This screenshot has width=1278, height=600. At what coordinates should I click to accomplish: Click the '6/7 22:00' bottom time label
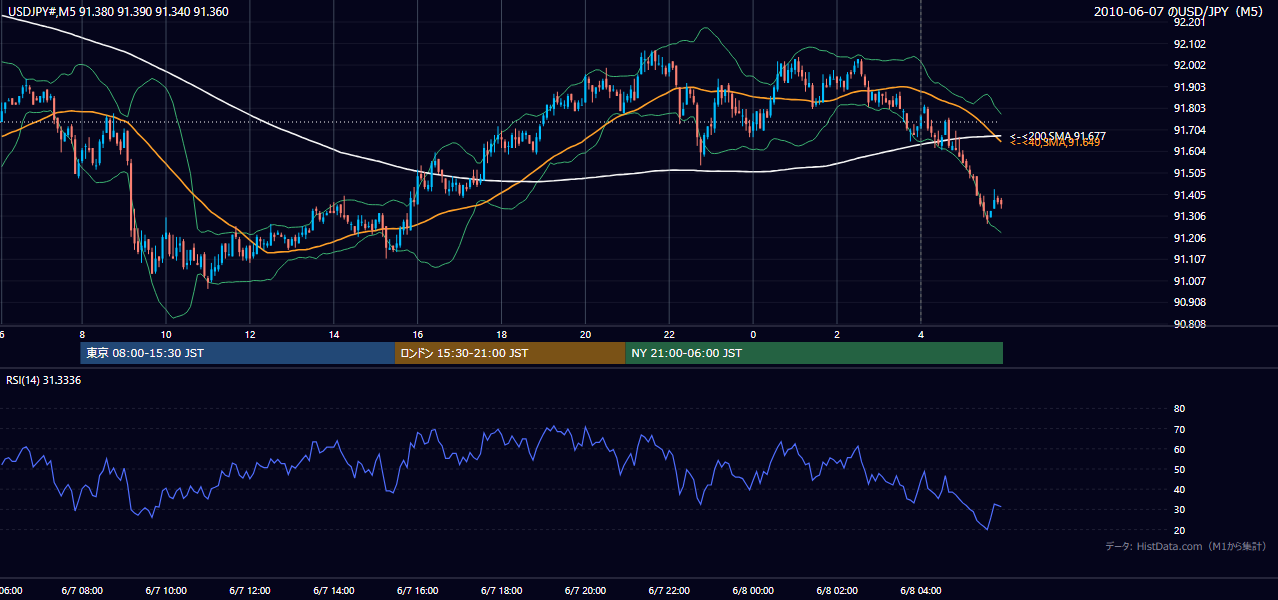coord(670,591)
